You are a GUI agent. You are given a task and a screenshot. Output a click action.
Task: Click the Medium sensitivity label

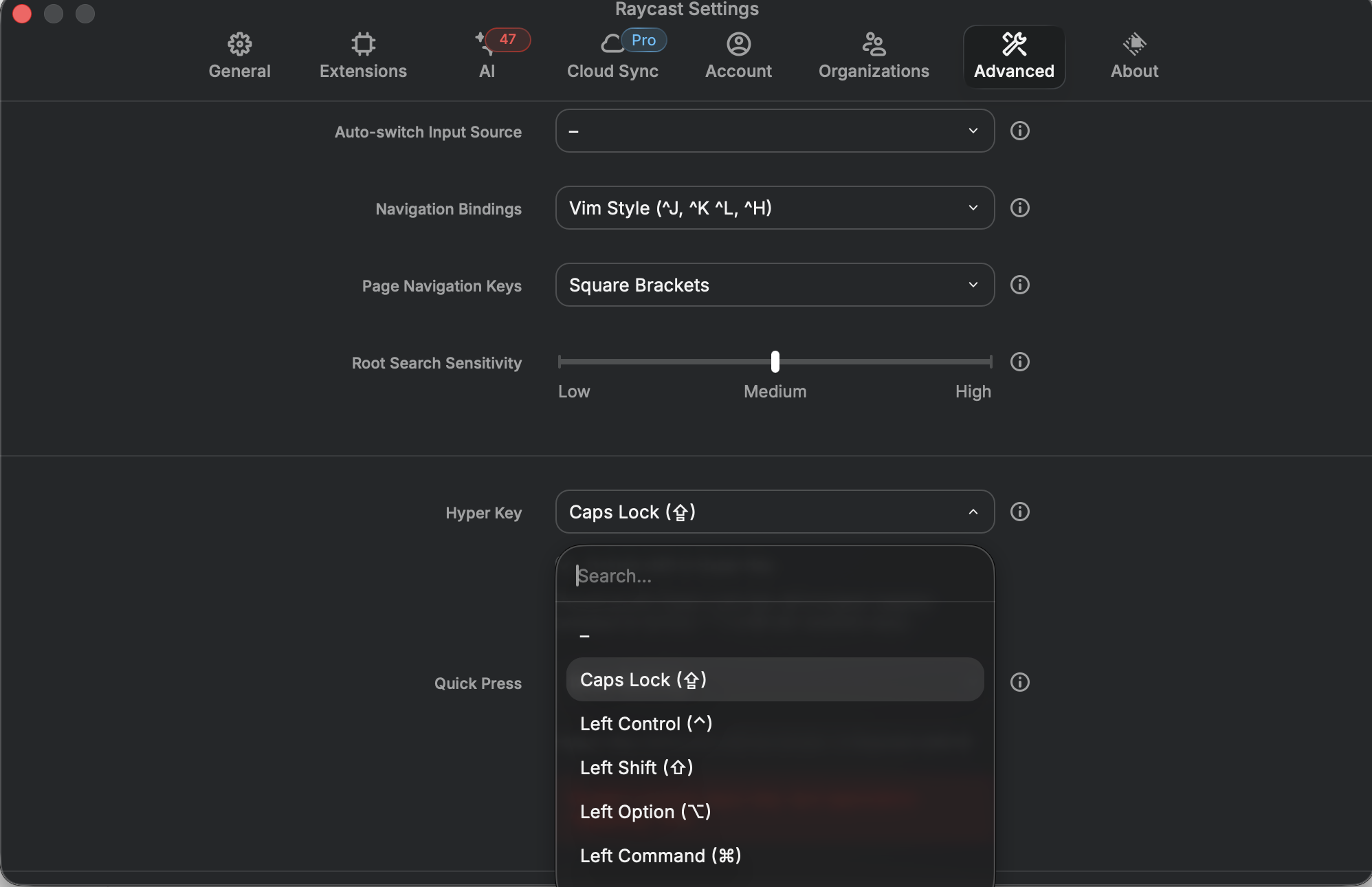click(775, 391)
